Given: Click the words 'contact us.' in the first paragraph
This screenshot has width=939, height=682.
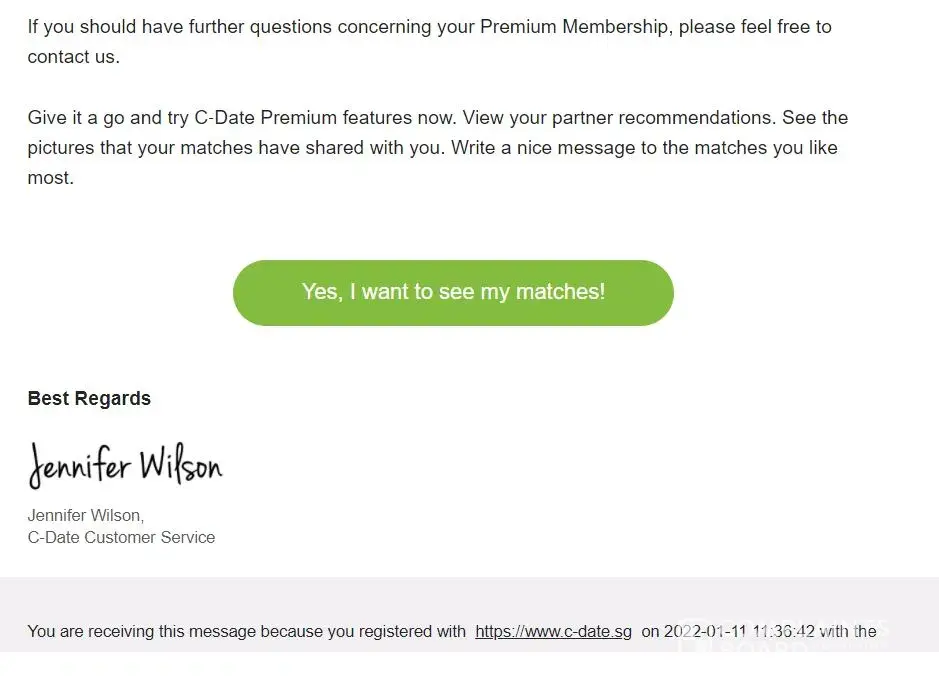Looking at the screenshot, I should pyautogui.click(x=73, y=57).
